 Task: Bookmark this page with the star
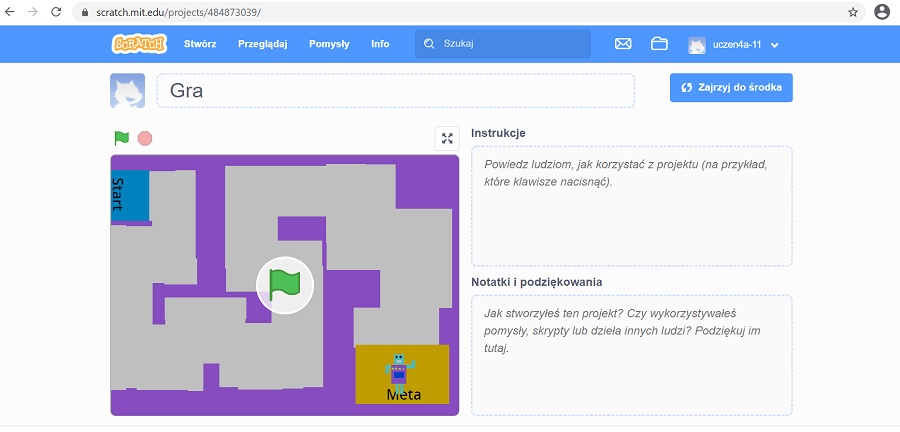[x=853, y=12]
